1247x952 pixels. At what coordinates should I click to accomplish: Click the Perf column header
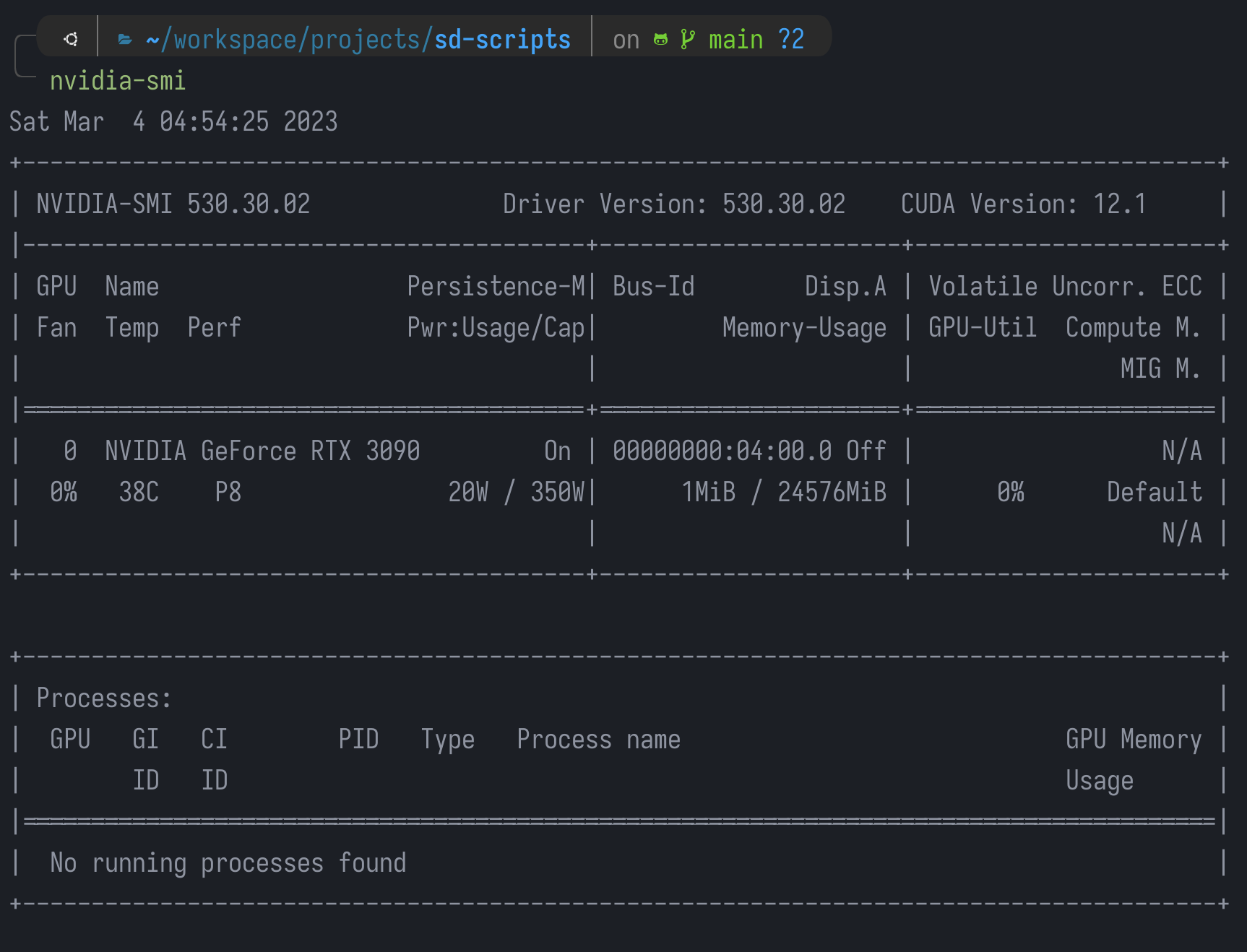214,327
